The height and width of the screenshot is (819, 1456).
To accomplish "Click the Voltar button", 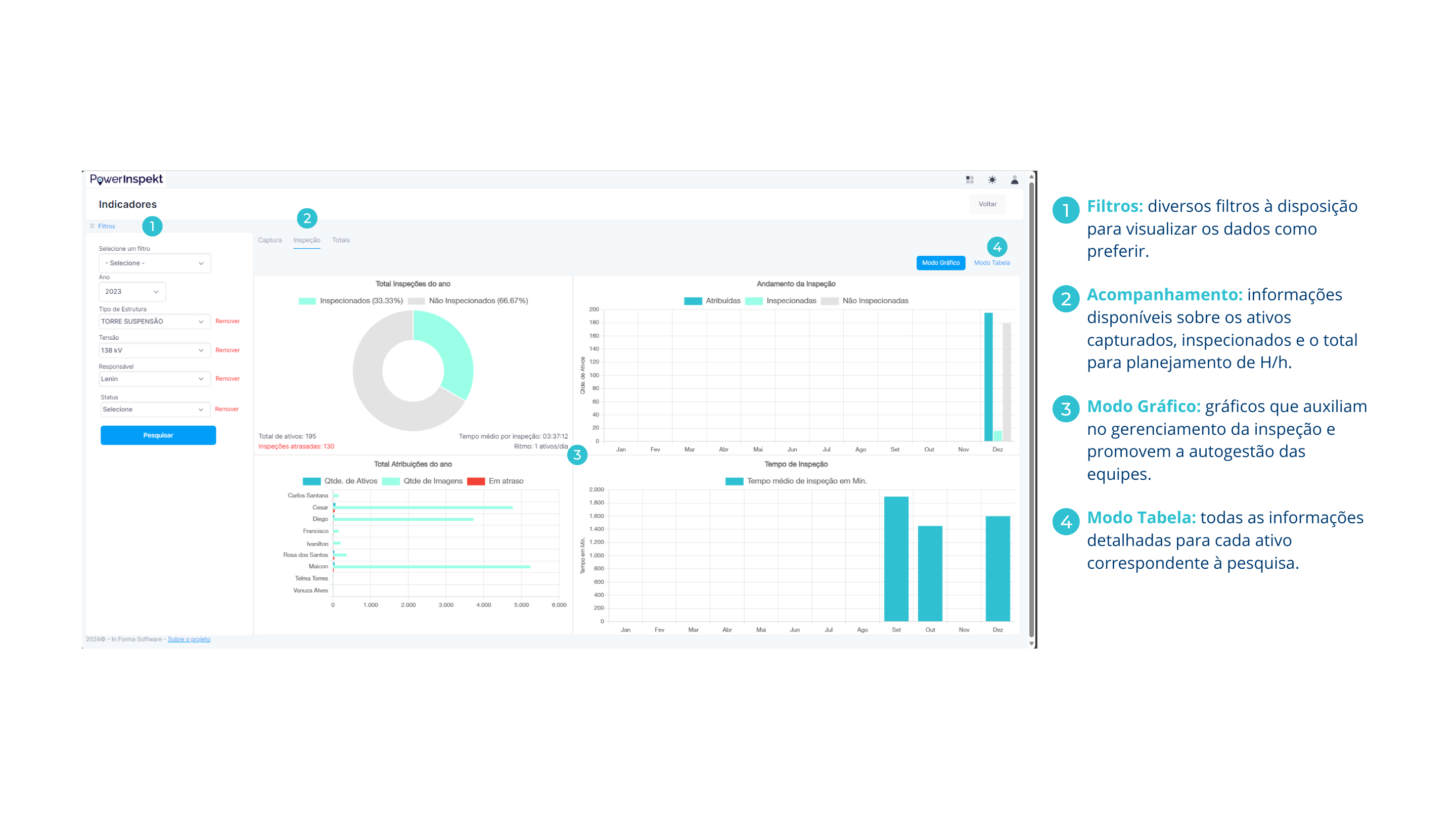I will [x=987, y=204].
